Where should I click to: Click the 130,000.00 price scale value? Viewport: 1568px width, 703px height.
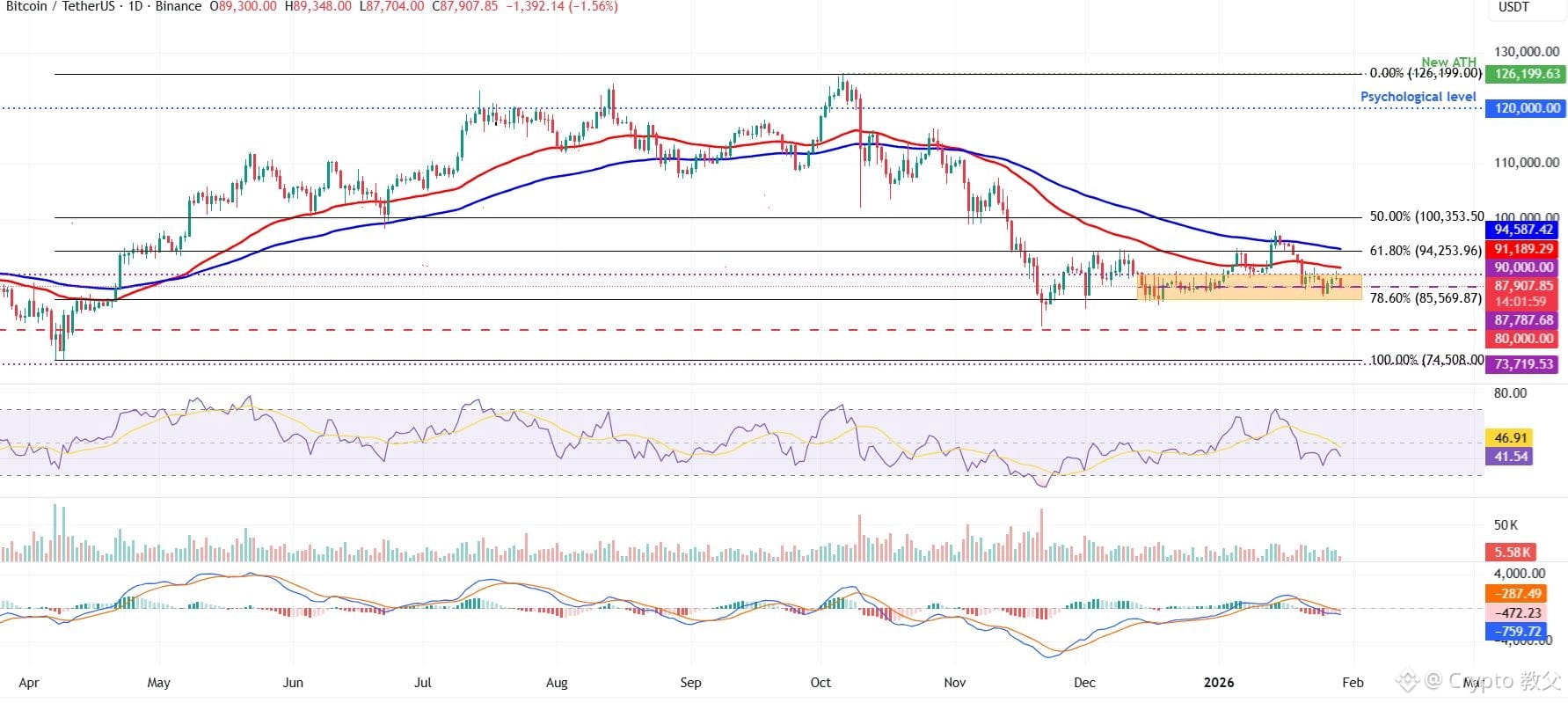pos(1527,52)
